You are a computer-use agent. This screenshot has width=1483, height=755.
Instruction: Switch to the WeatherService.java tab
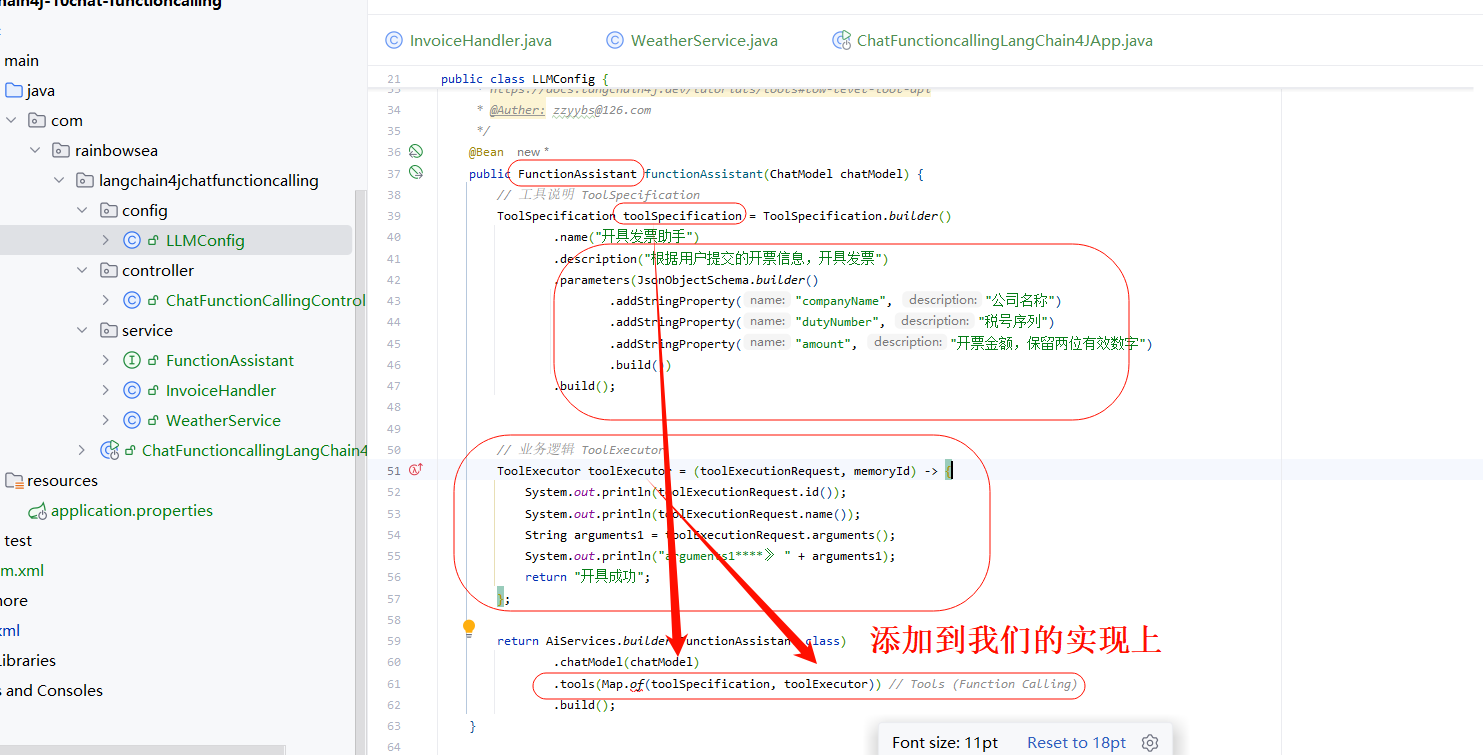tap(692, 41)
